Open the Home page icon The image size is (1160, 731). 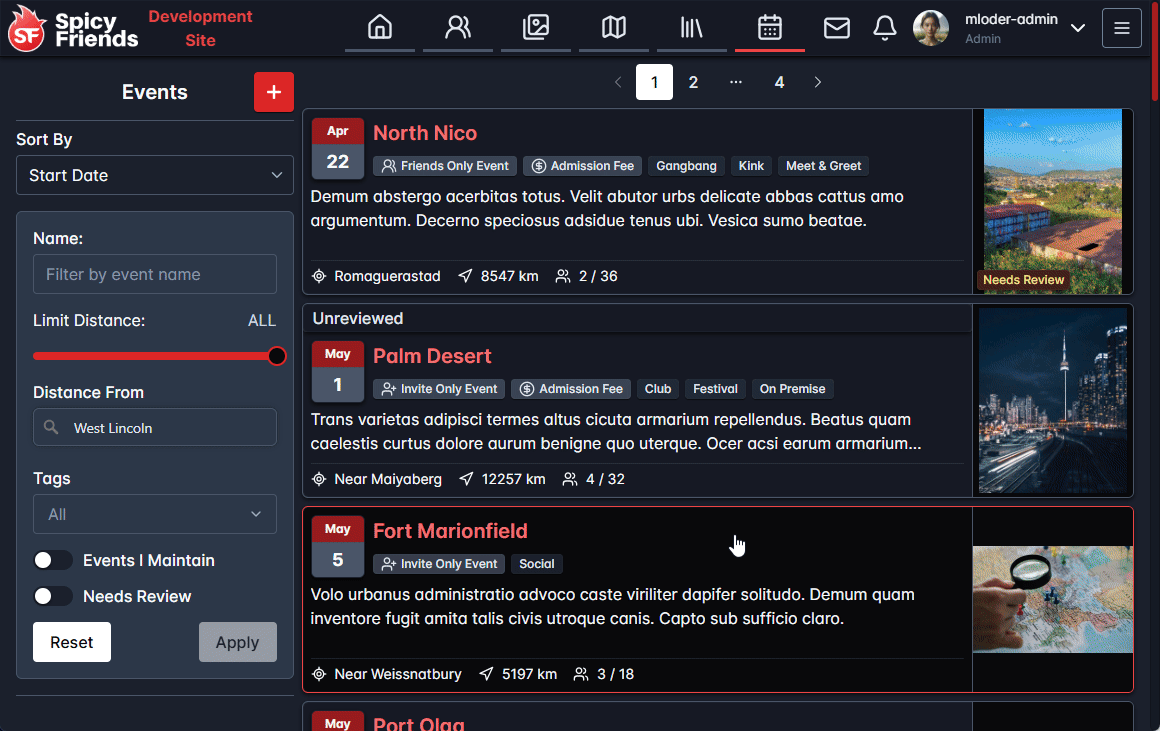pyautogui.click(x=380, y=28)
